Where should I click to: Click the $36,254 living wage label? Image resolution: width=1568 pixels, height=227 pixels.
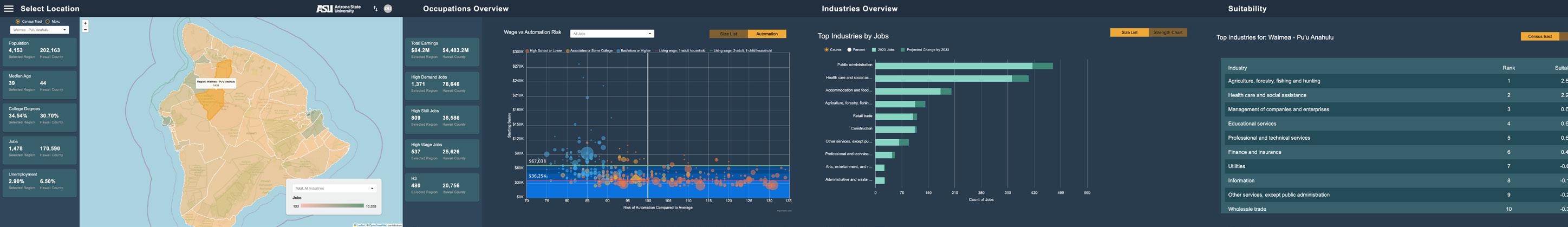537,176
